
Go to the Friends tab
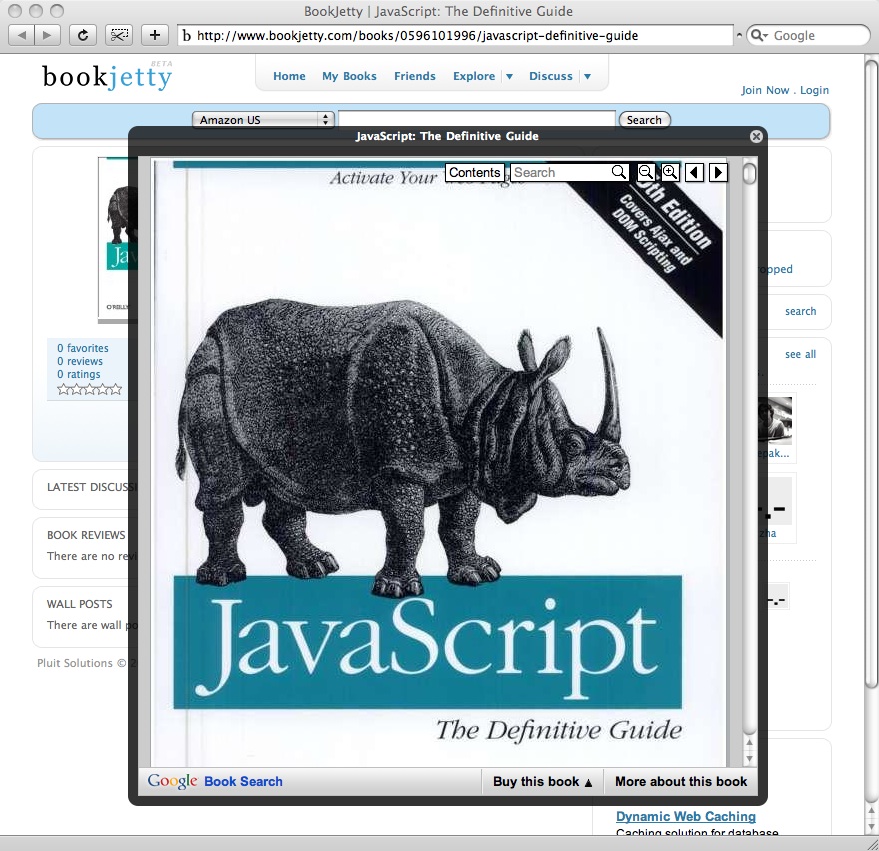pyautogui.click(x=414, y=76)
